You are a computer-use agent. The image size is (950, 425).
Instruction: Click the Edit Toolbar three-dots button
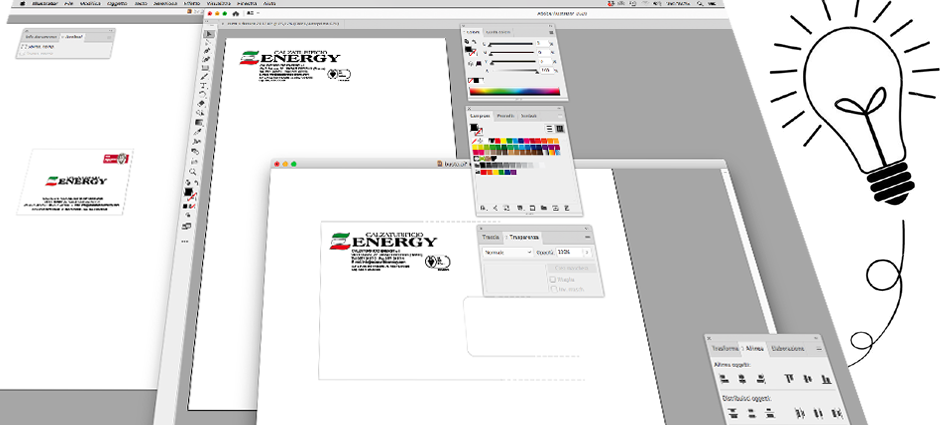[x=185, y=241]
